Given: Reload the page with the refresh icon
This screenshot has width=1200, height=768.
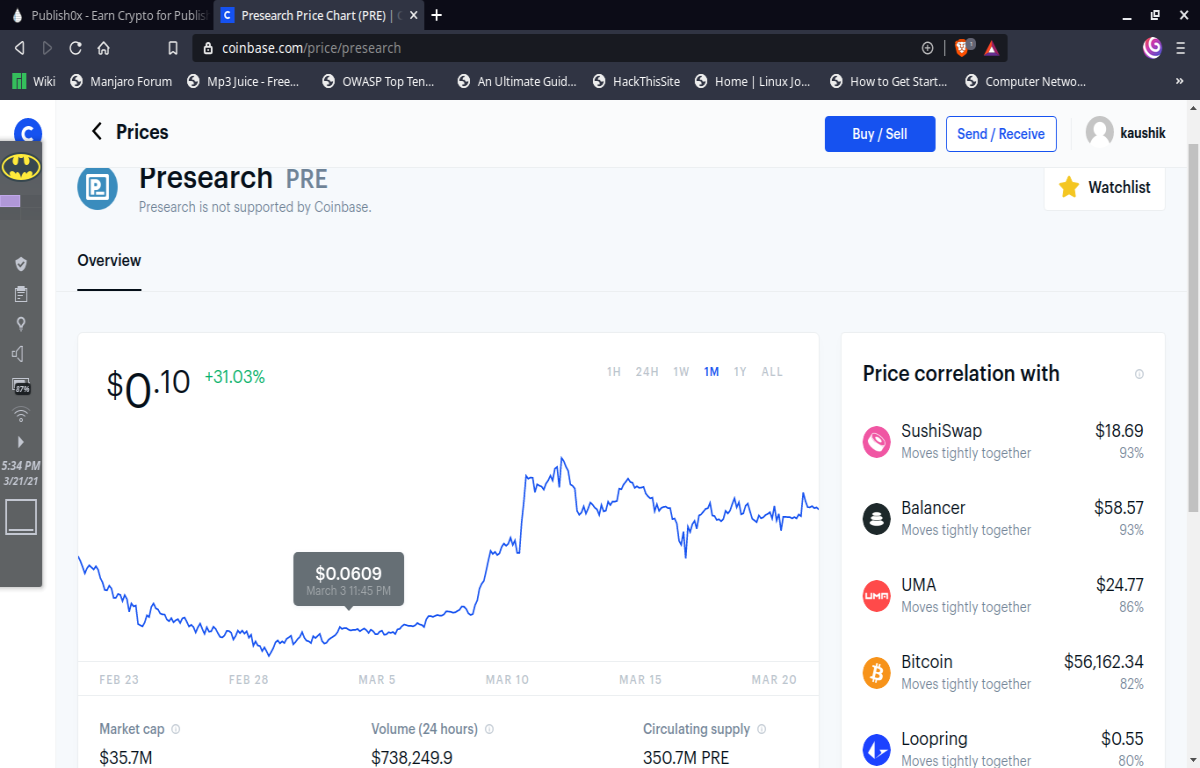Looking at the screenshot, I should point(75,47).
